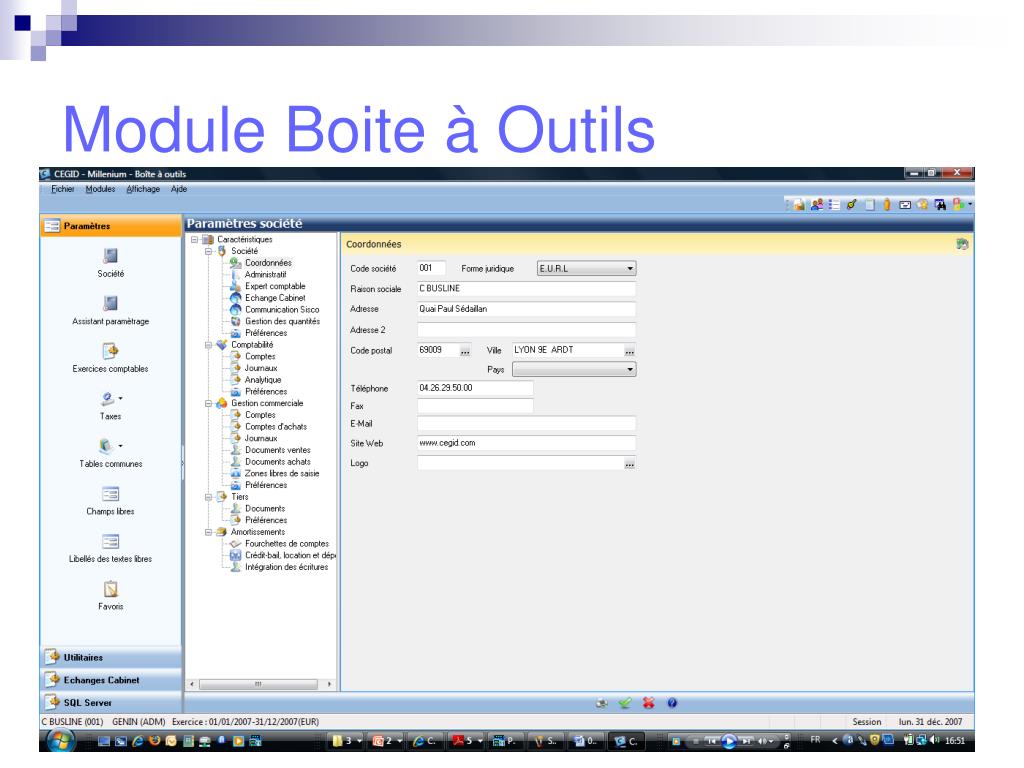Click the Windows Start orb

click(x=61, y=741)
